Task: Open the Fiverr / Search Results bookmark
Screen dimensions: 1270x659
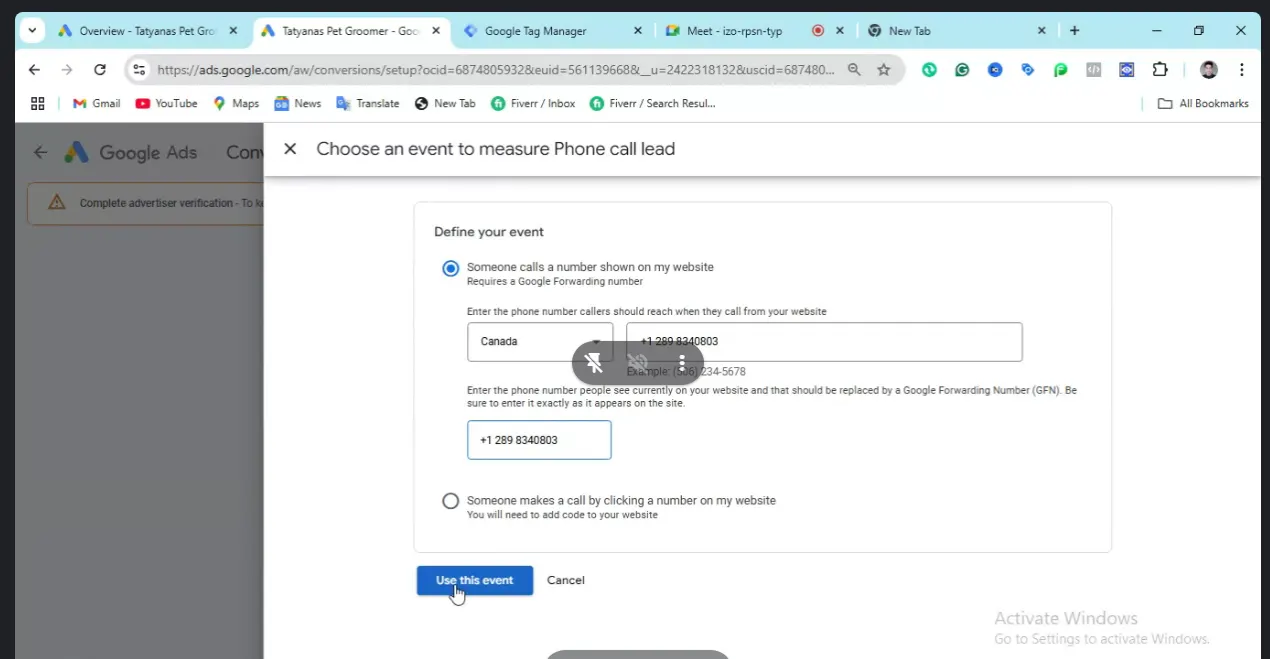Action: 652,103
